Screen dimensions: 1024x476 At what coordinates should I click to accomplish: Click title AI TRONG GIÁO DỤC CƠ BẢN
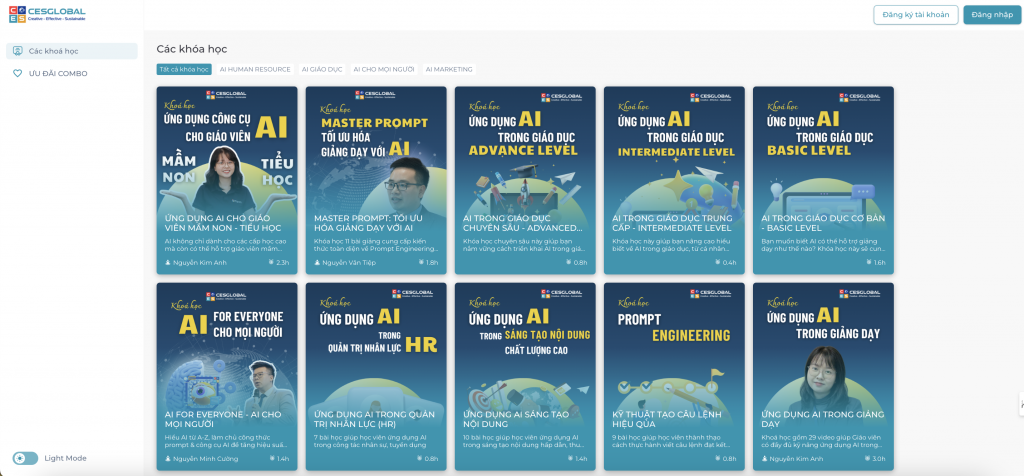[823, 223]
